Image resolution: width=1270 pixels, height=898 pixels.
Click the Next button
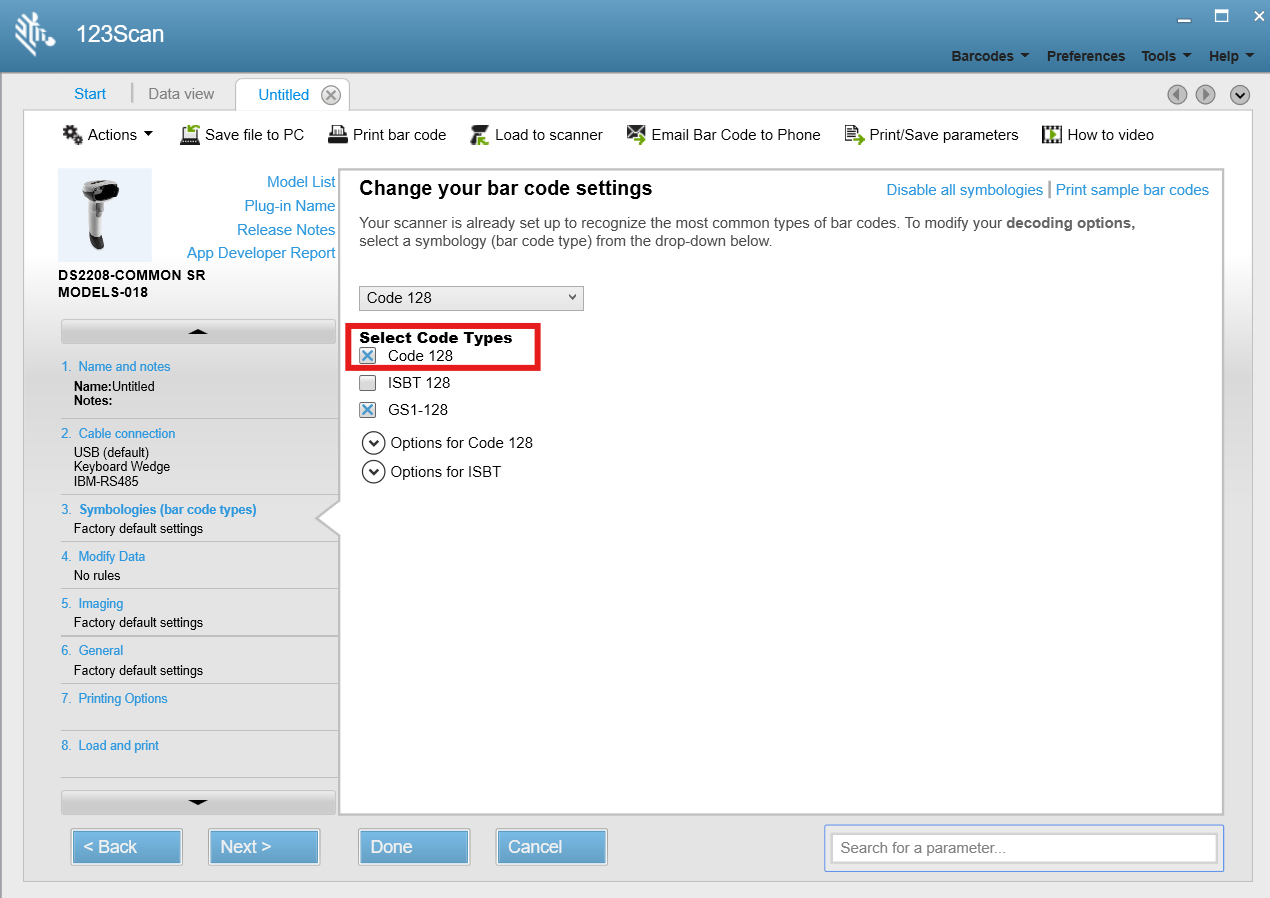[264, 847]
